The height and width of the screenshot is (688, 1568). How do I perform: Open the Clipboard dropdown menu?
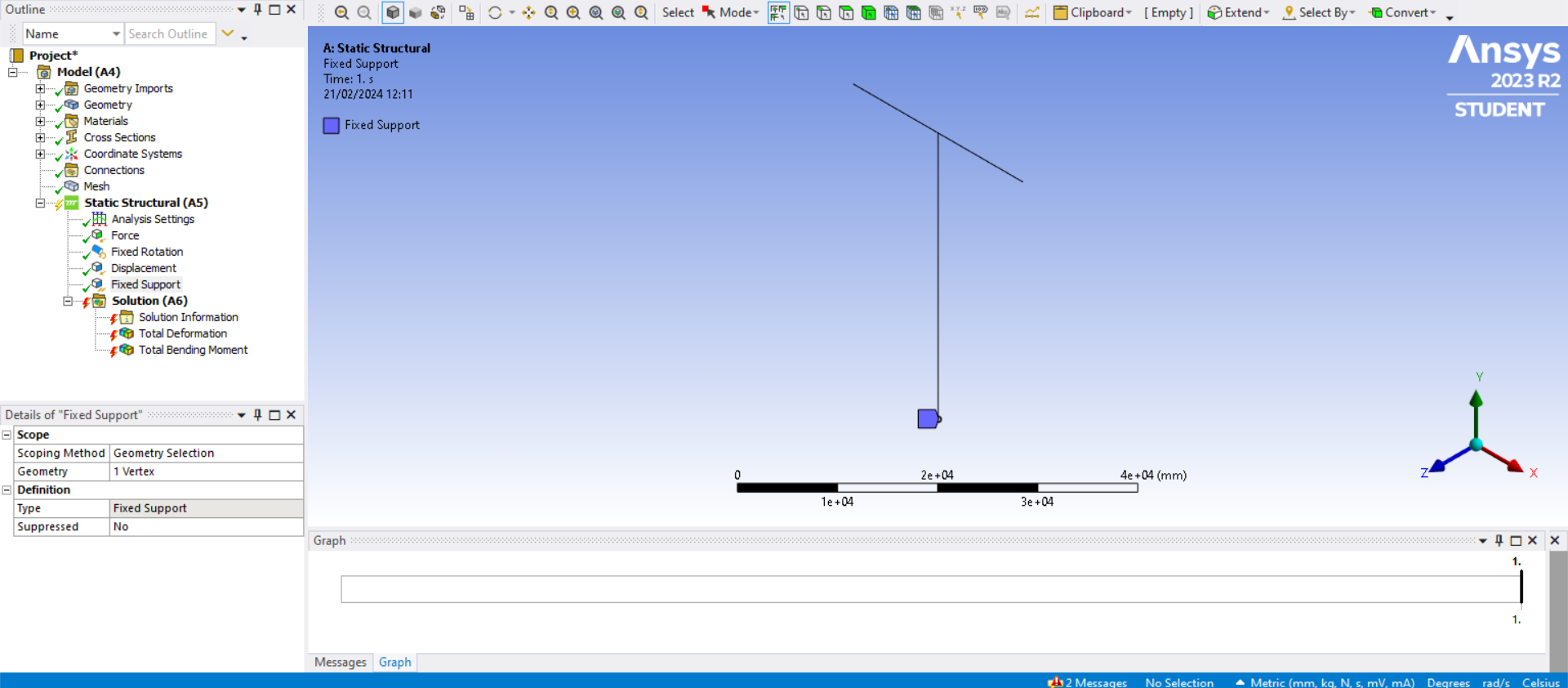coord(1093,12)
